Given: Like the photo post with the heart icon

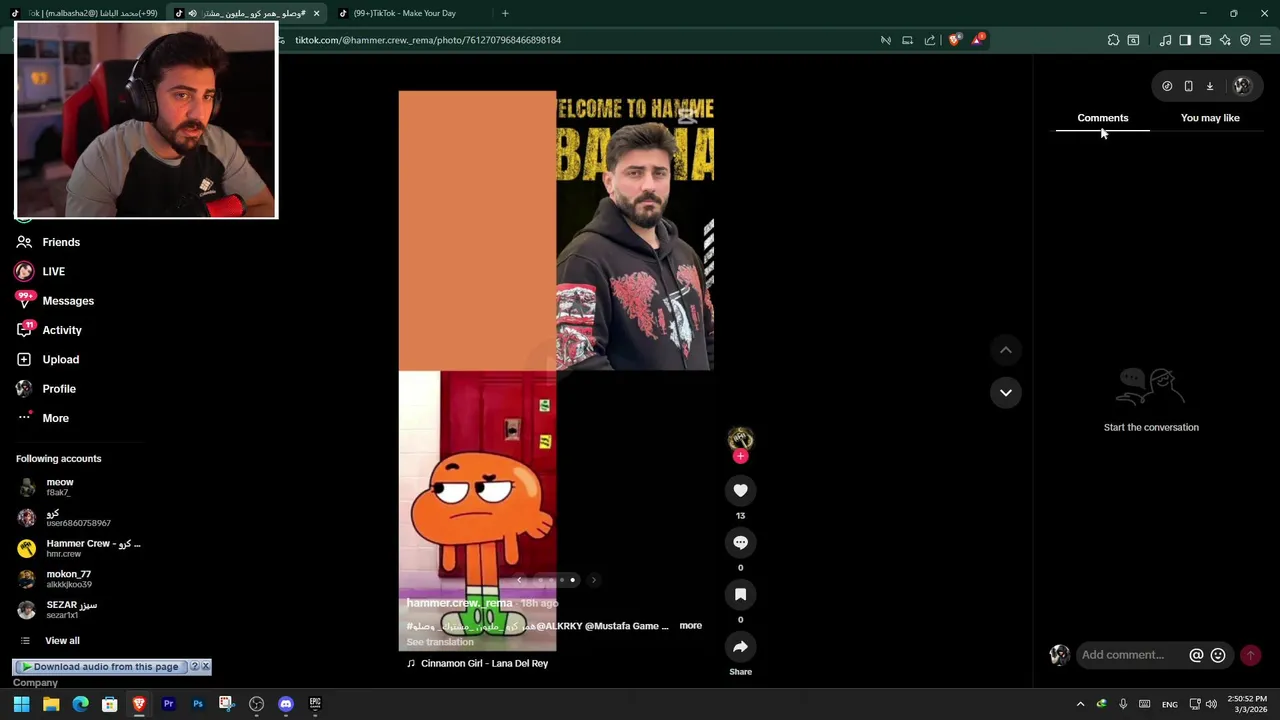Looking at the screenshot, I should [740, 490].
